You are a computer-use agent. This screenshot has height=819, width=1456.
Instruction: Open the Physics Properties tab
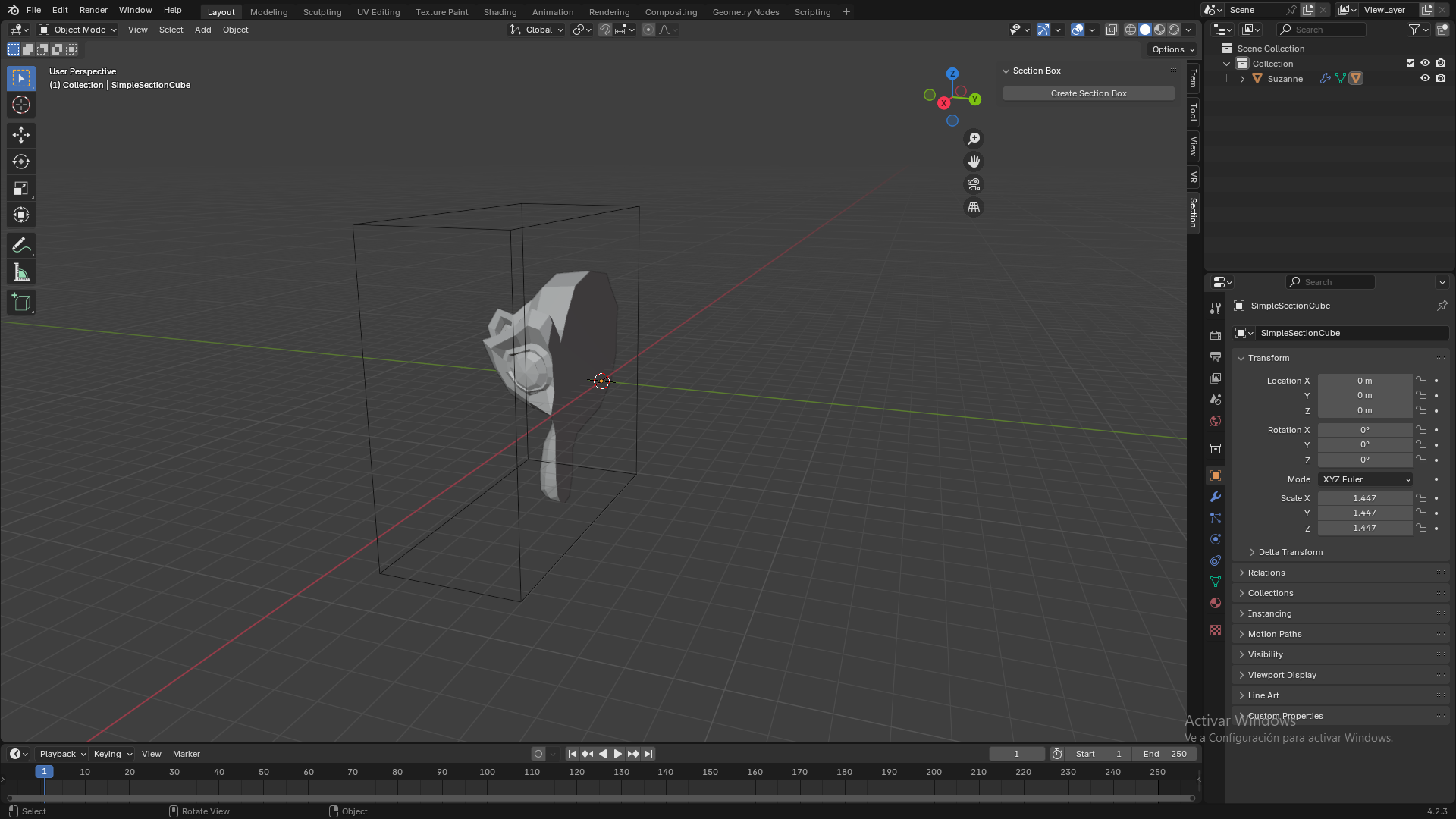[x=1216, y=538]
